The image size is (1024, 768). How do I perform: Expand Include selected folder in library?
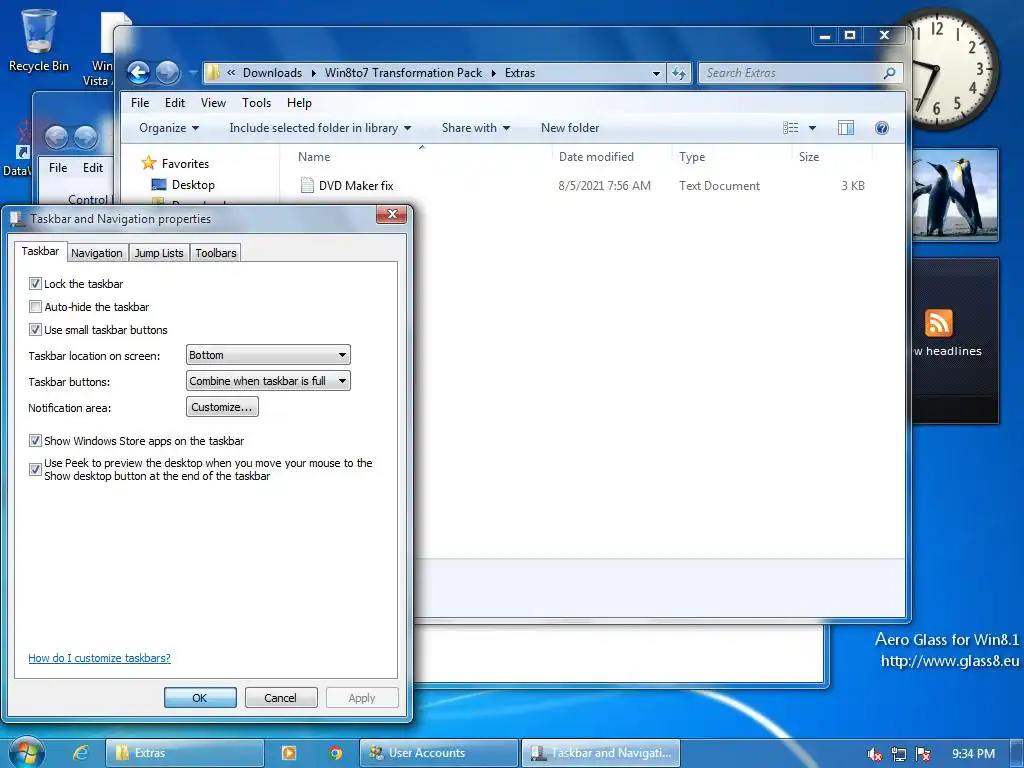pyautogui.click(x=320, y=128)
